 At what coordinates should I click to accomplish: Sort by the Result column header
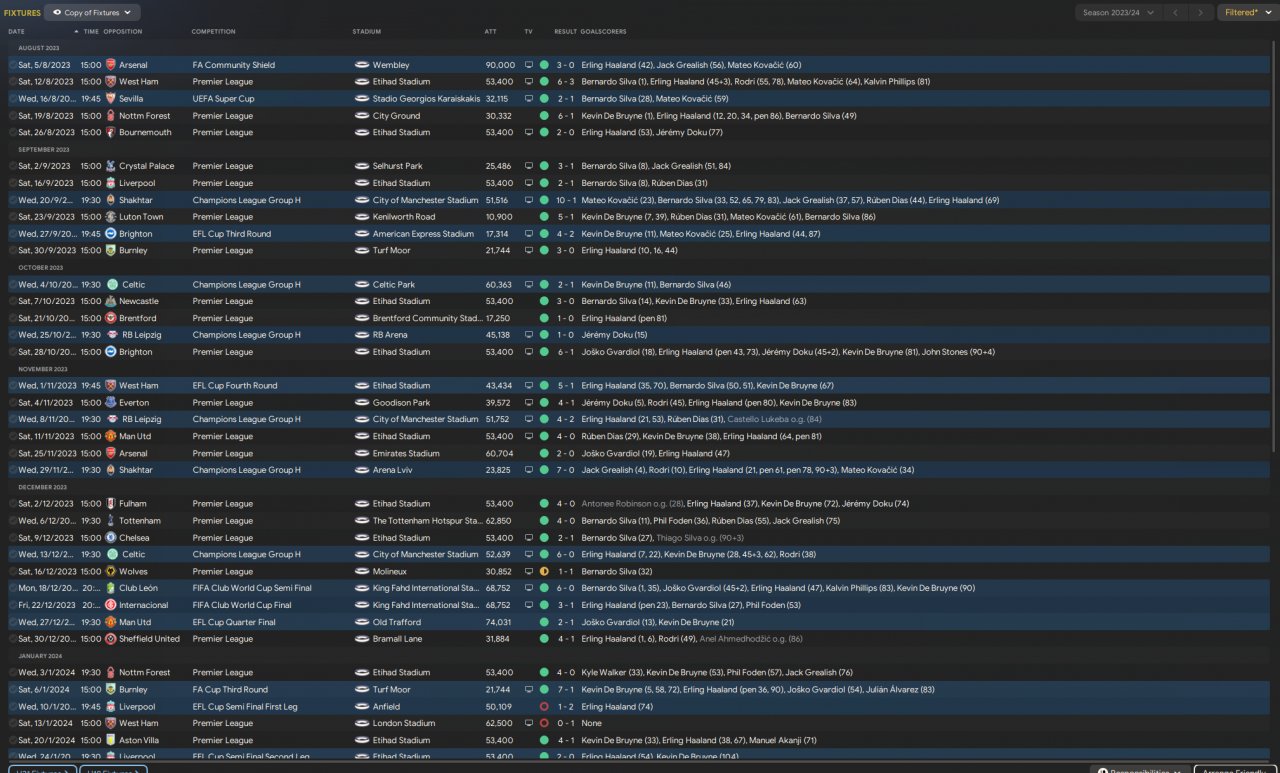tap(566, 32)
